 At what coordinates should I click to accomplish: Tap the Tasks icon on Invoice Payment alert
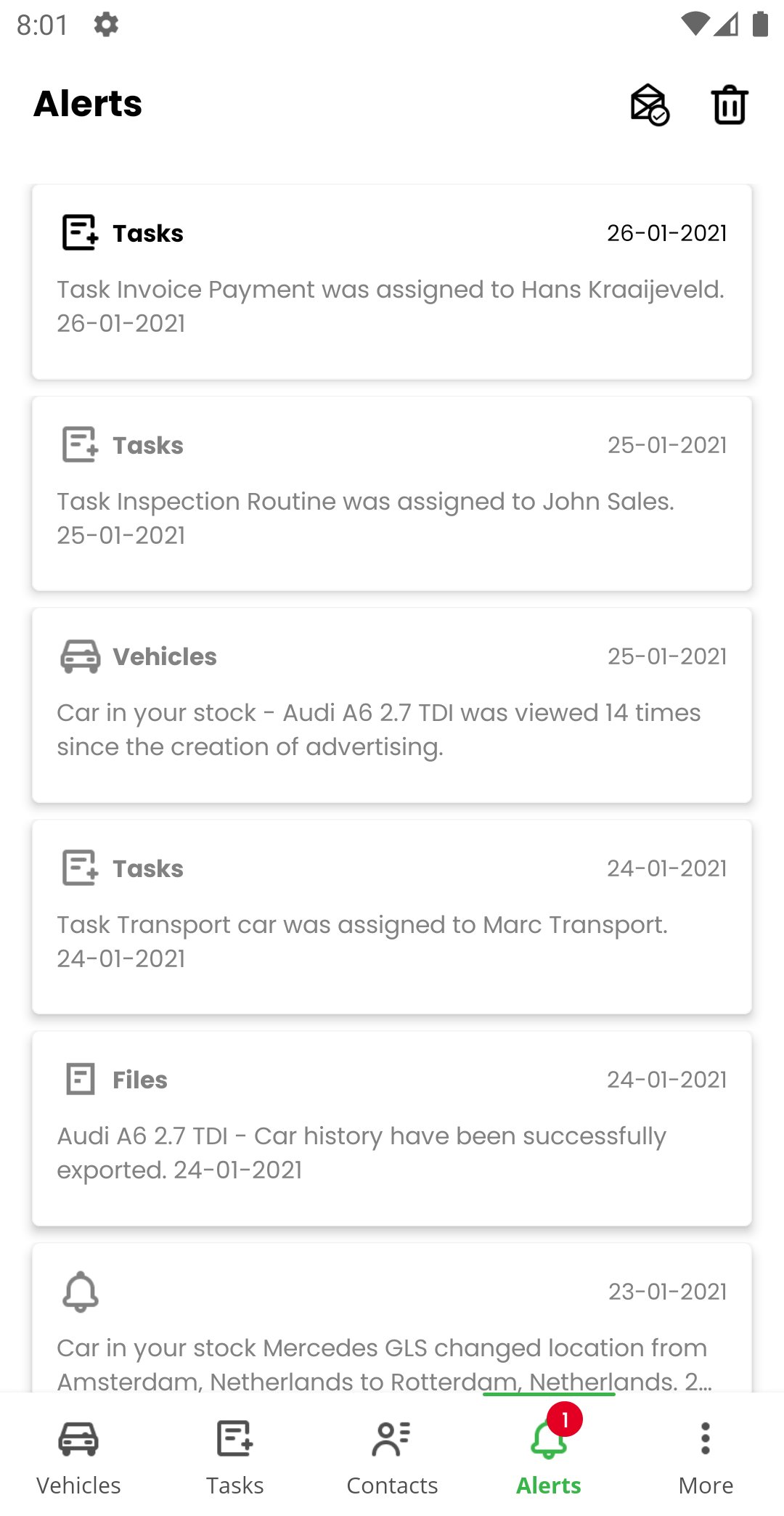[80, 232]
